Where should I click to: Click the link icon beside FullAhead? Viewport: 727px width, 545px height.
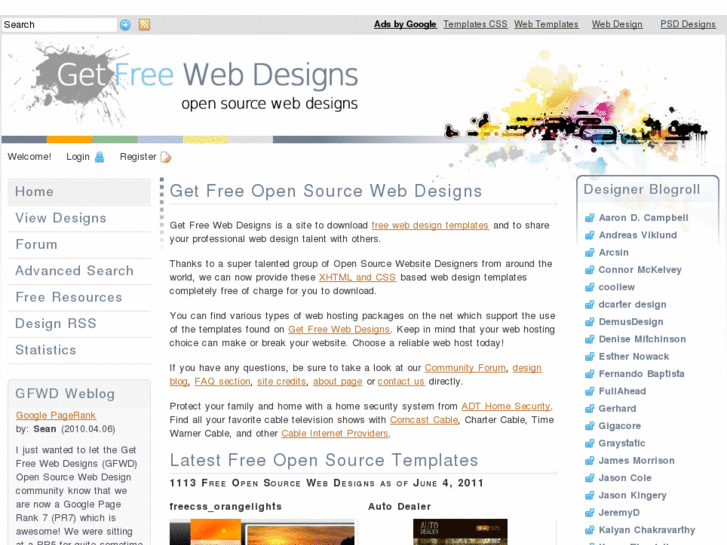[589, 391]
